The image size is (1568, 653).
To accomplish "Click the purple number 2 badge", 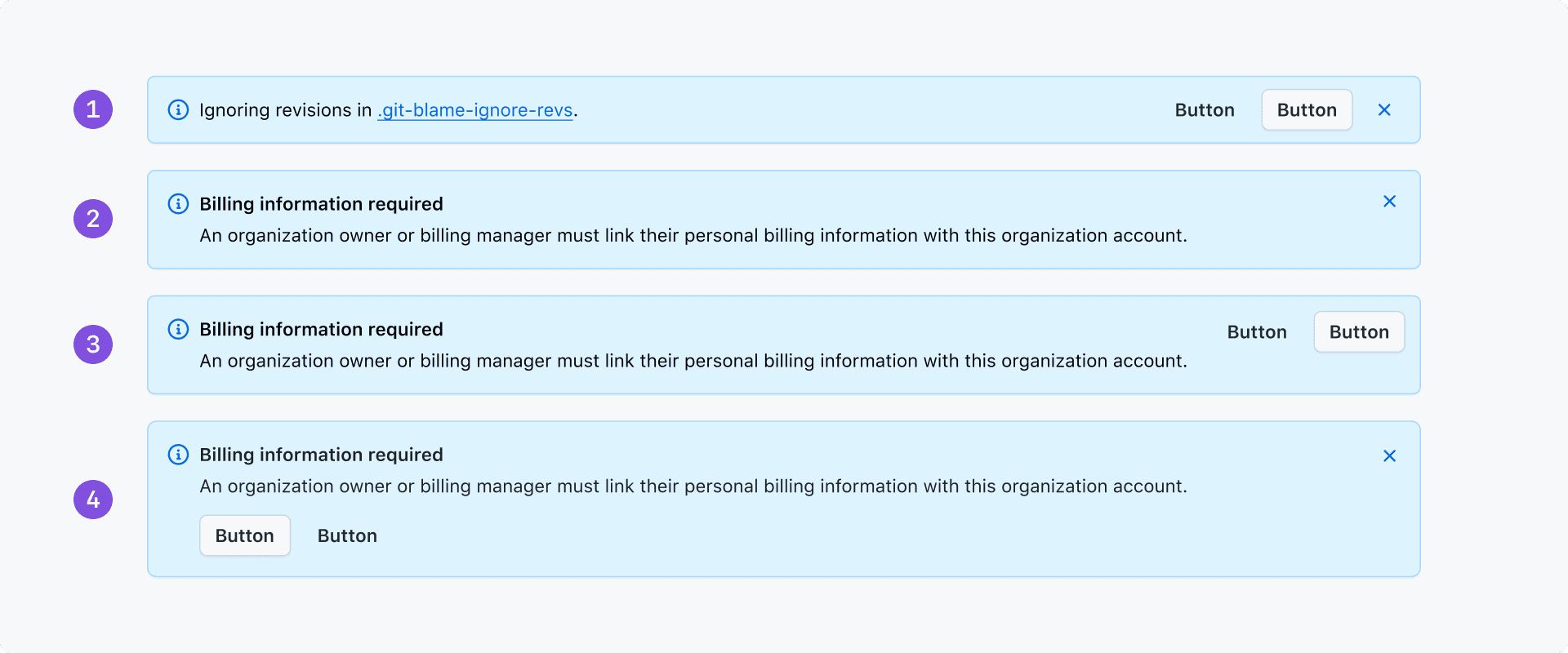I will 93,219.
